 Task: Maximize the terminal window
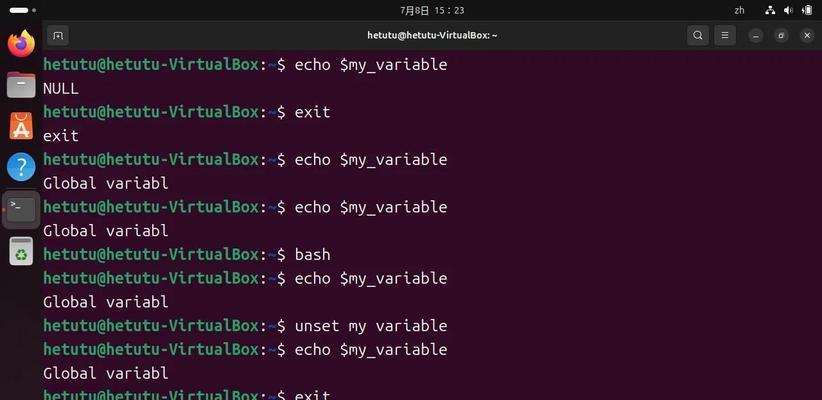[781, 36]
